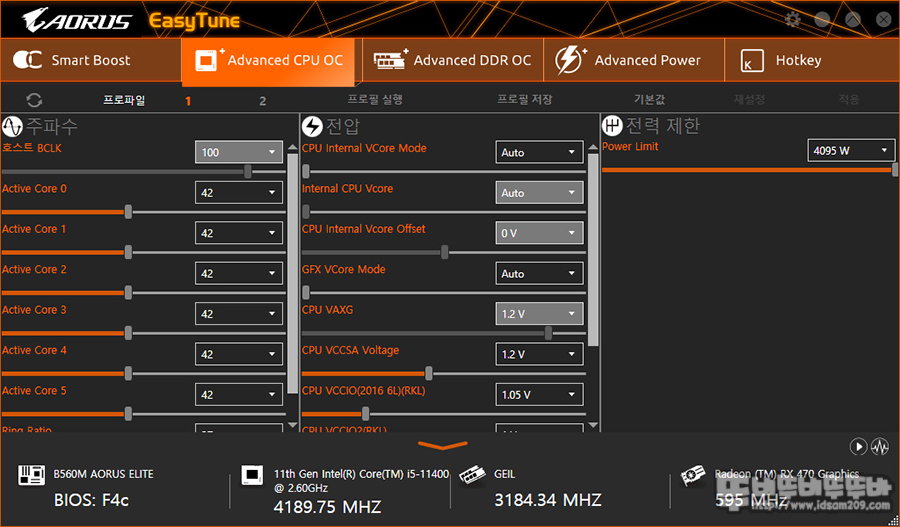The width and height of the screenshot is (900, 527).
Task: Click the CPU VCCSA Voltage slider handle
Action: [x=429, y=373]
